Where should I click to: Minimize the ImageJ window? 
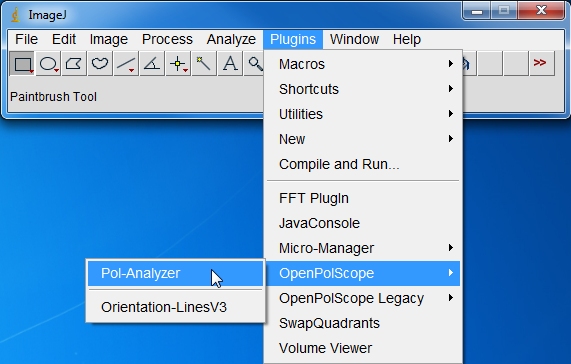(x=477, y=11)
